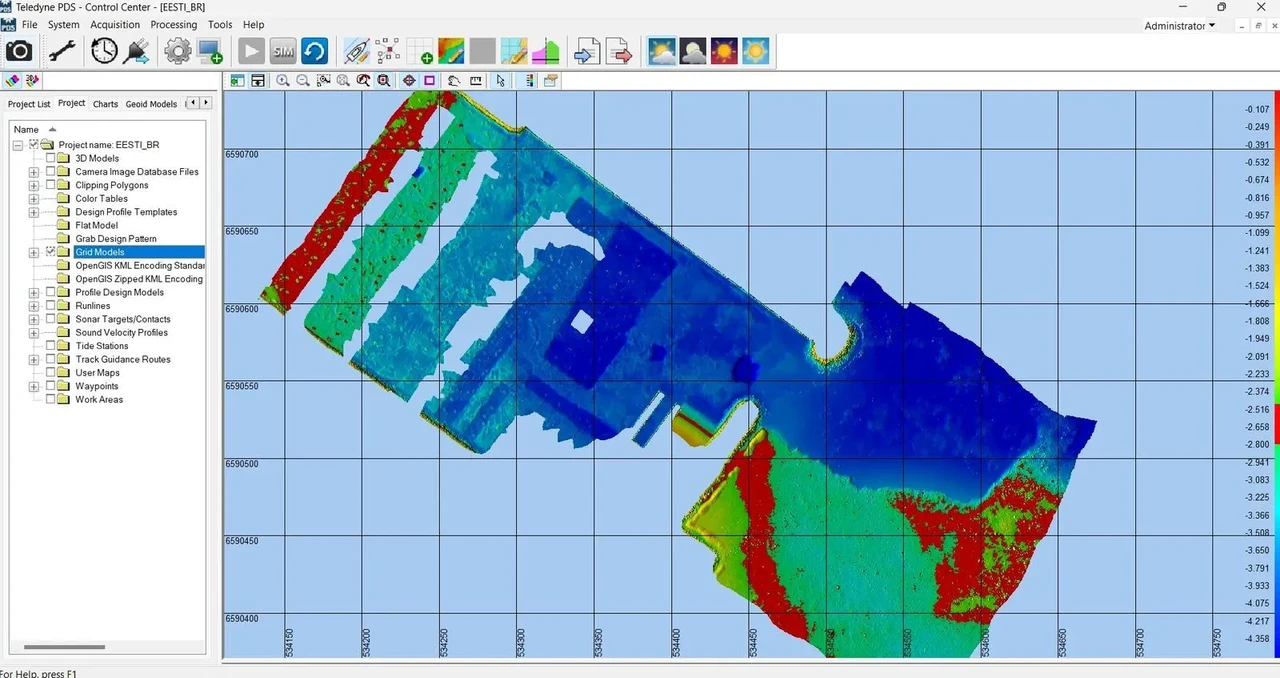Click the vessel editor icon

coord(355,51)
